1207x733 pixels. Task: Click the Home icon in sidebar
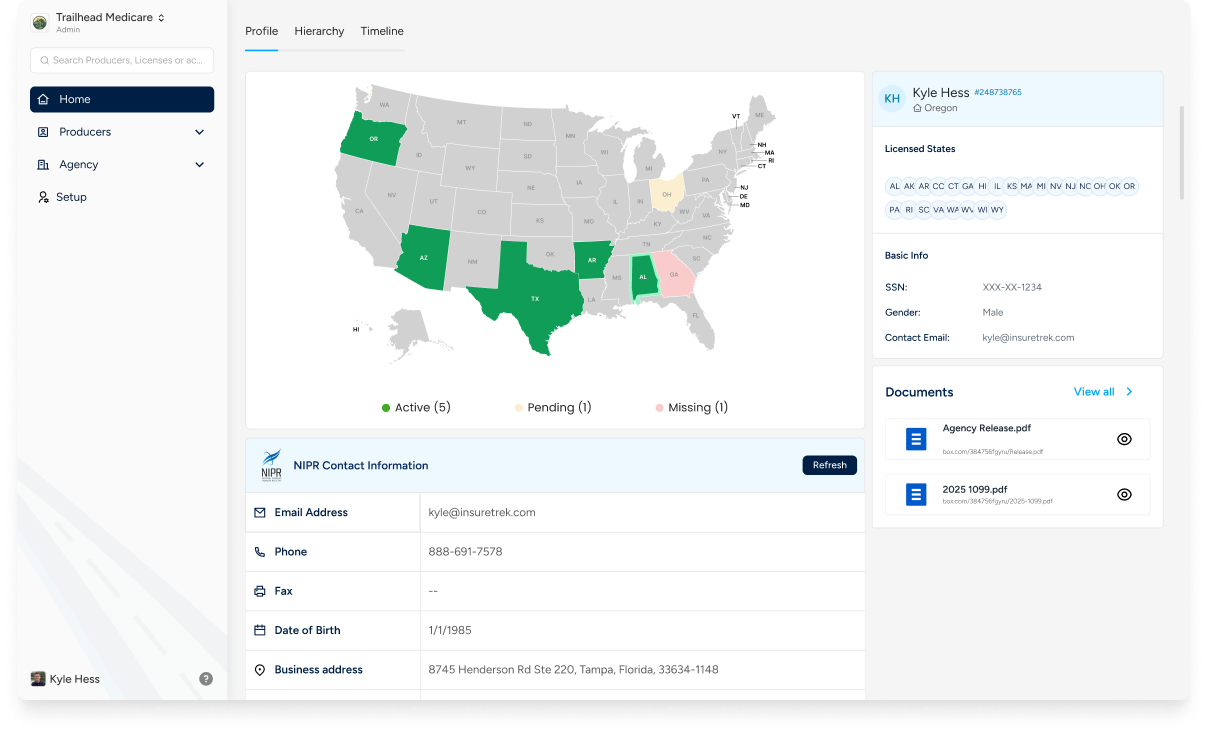pos(43,99)
